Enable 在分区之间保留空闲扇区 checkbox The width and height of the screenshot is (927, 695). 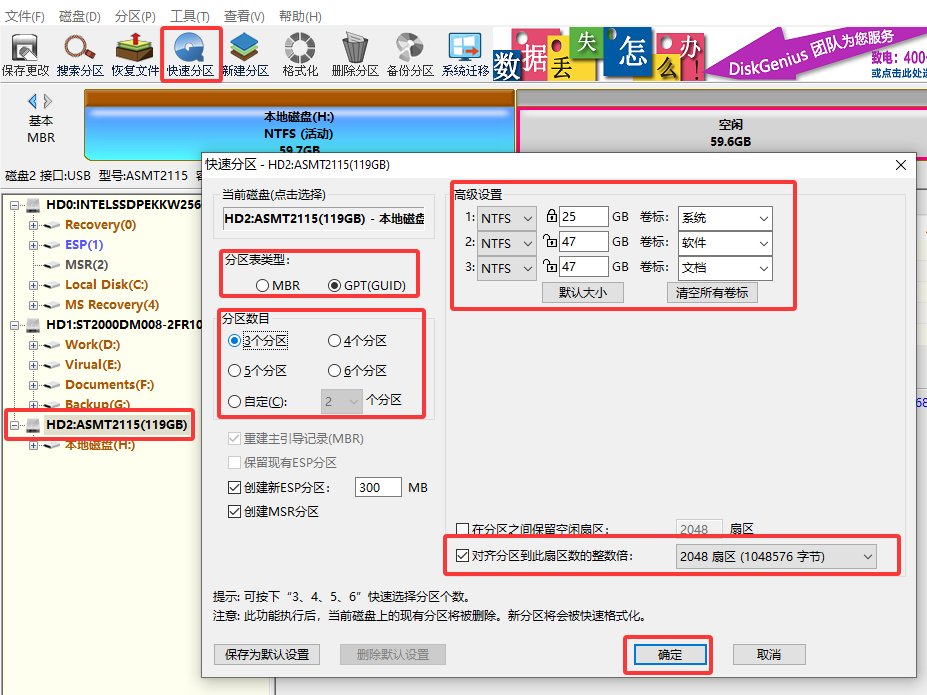coord(462,529)
